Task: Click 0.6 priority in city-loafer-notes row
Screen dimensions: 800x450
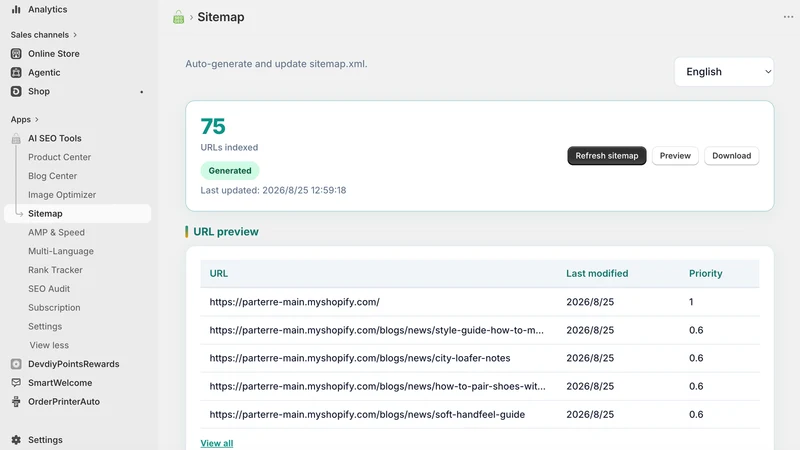Action: tap(696, 358)
